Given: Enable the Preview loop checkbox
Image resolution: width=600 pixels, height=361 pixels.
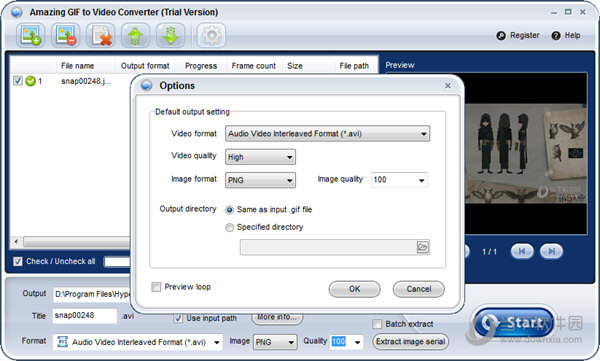Looking at the screenshot, I should [x=156, y=287].
